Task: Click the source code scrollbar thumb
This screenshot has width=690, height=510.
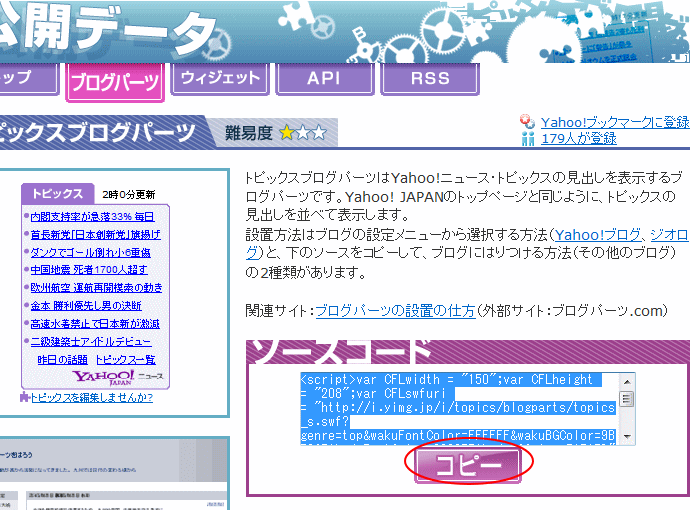Action: (627, 399)
